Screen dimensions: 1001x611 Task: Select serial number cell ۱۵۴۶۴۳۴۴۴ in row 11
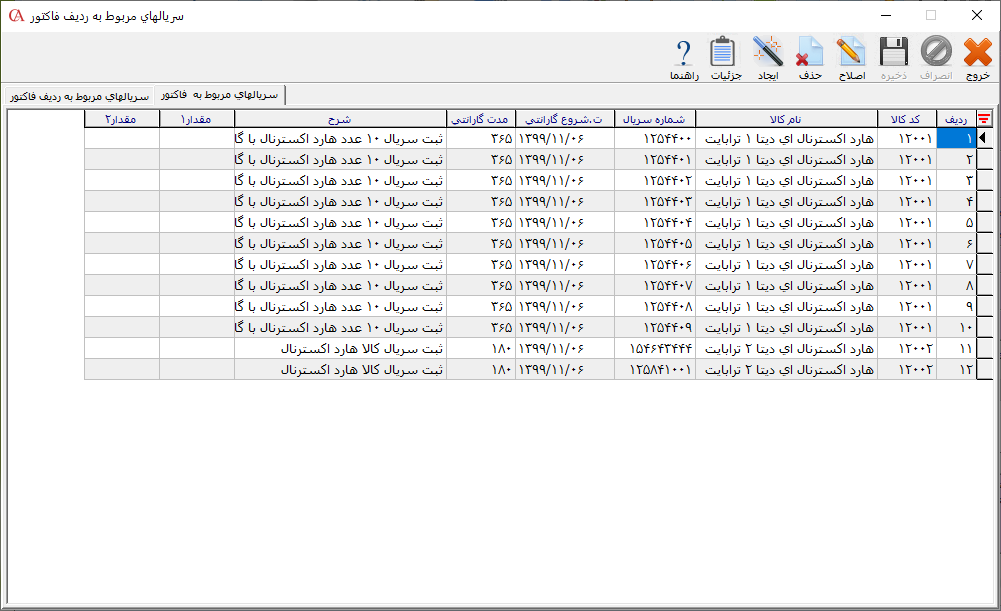(656, 349)
